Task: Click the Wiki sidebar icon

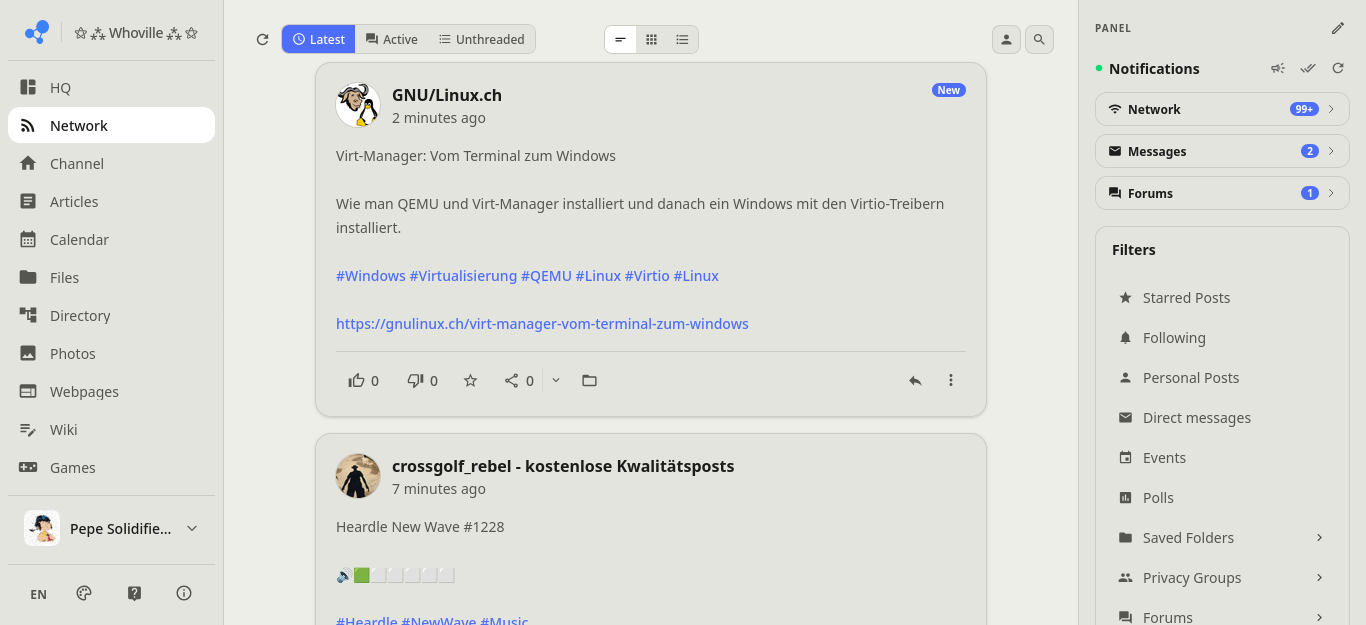Action: click(28, 429)
